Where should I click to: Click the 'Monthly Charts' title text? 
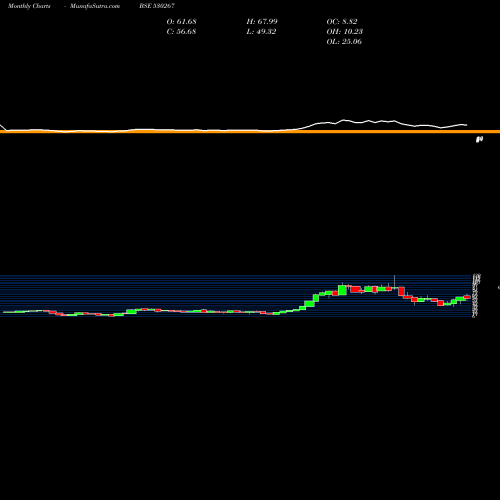pos(29,6)
